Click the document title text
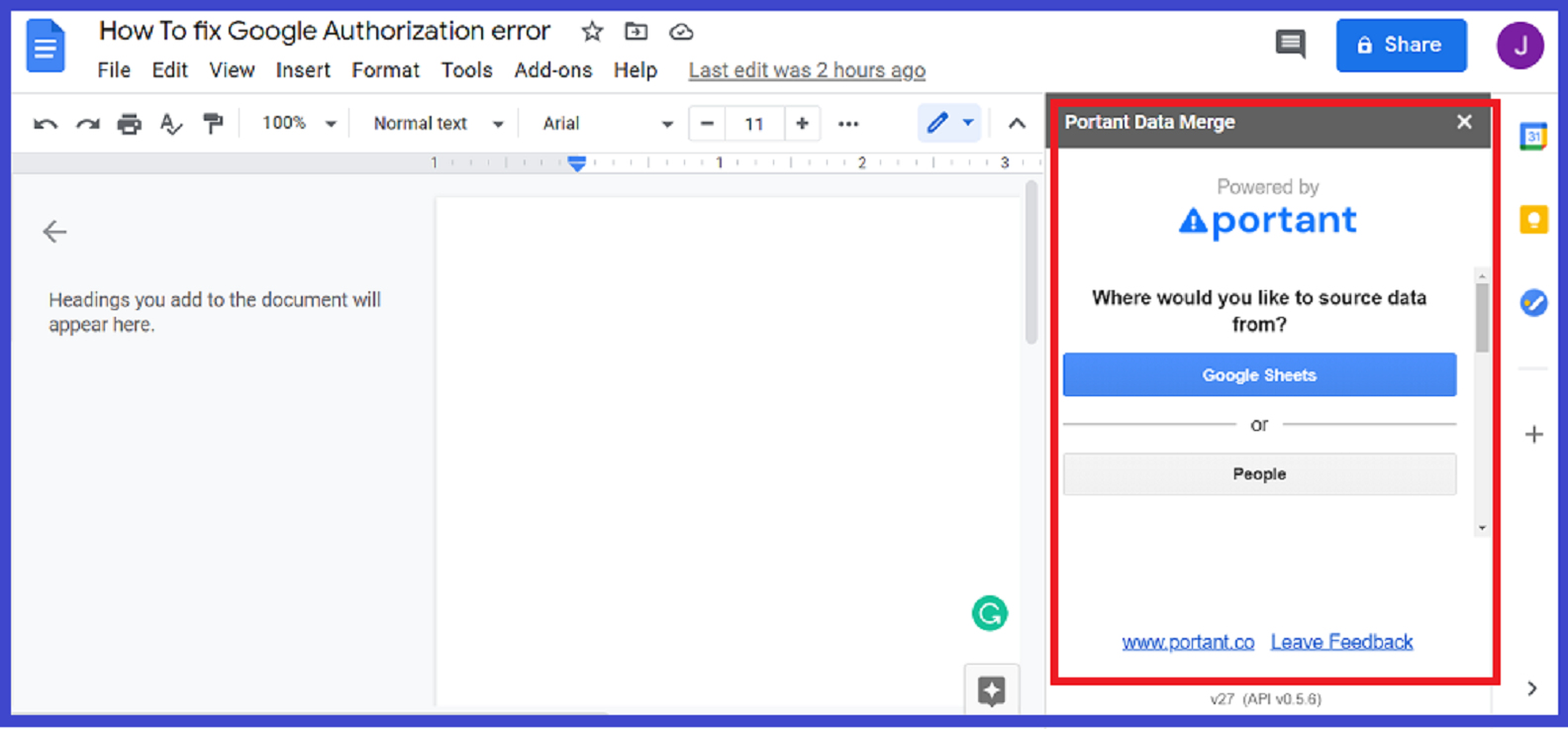The width and height of the screenshot is (1568, 729). [324, 31]
